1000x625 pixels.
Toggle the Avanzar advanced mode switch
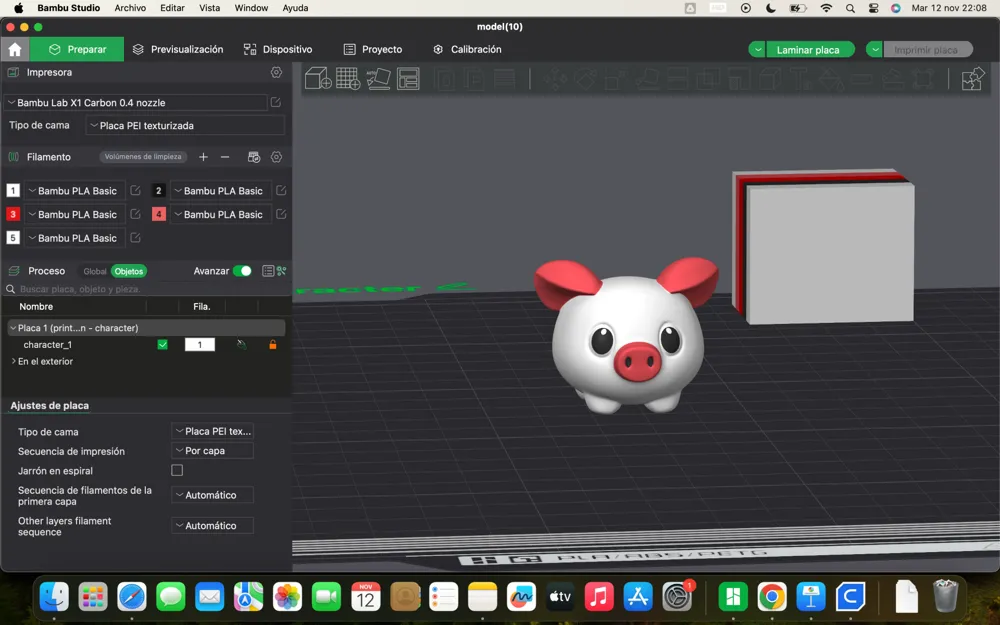(242, 271)
